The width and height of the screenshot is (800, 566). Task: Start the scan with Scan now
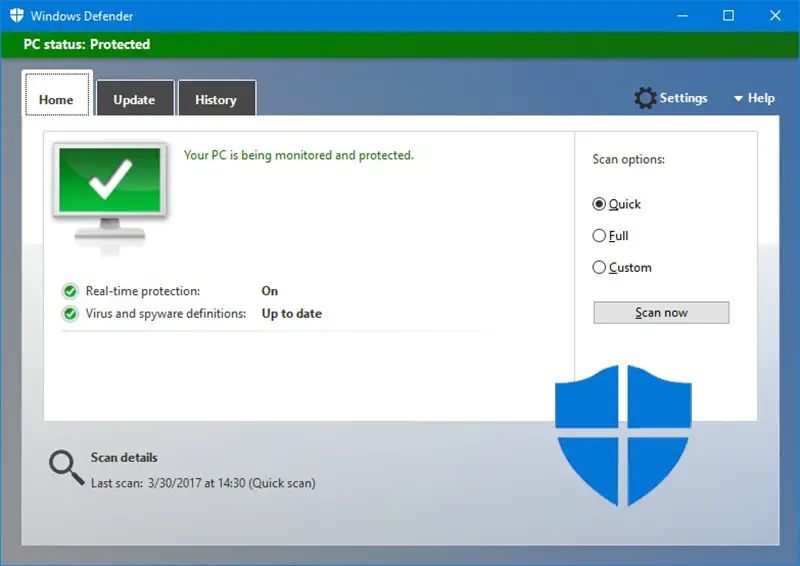coord(661,312)
